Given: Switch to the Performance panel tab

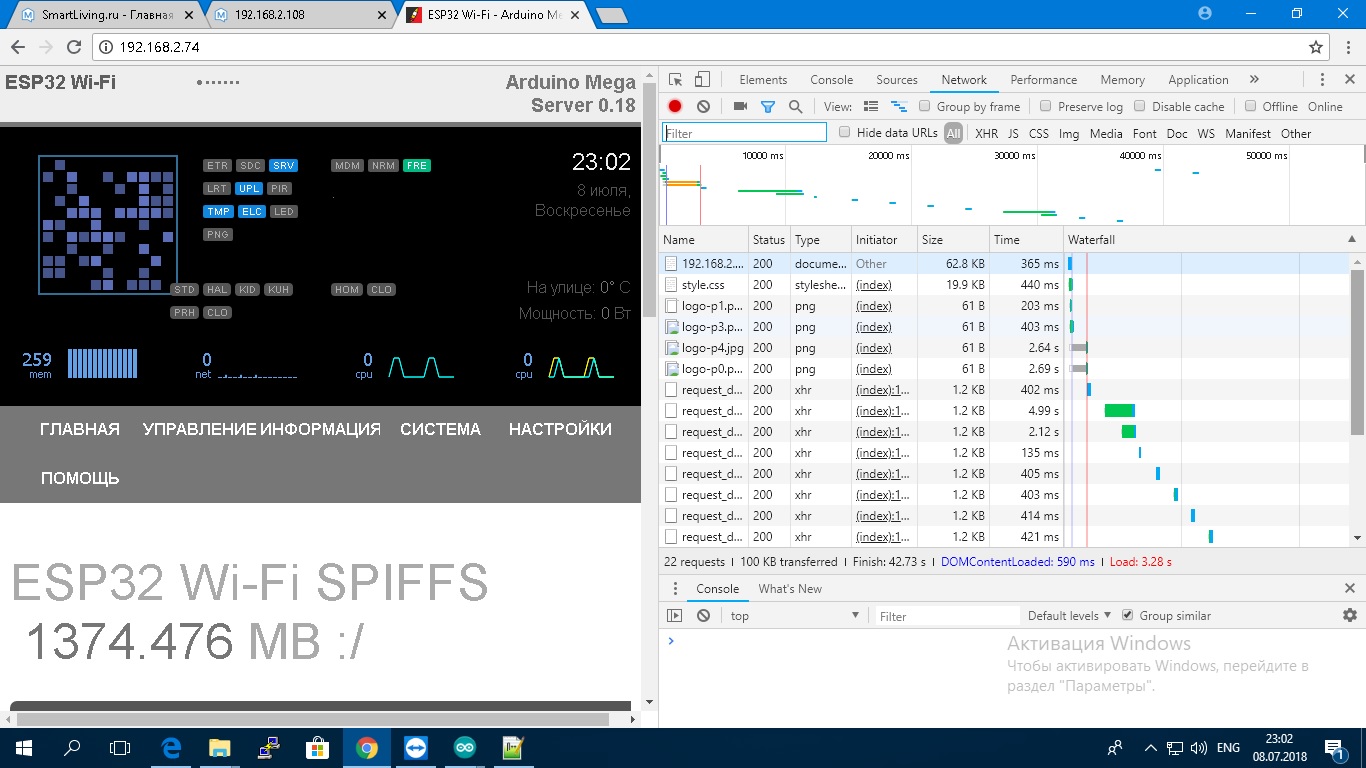Looking at the screenshot, I should pos(1043,79).
